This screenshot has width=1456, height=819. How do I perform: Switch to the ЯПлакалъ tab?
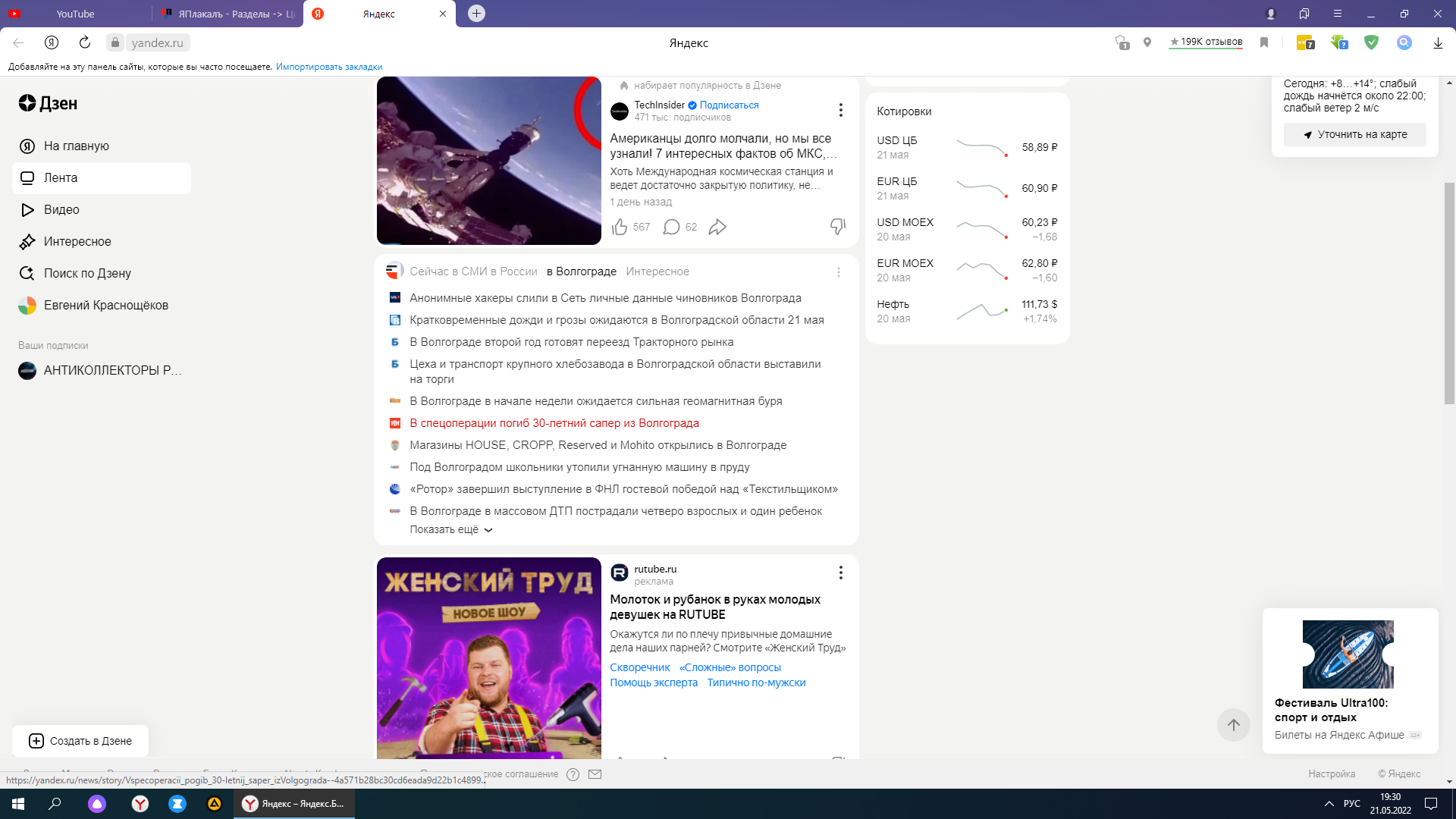click(x=227, y=14)
